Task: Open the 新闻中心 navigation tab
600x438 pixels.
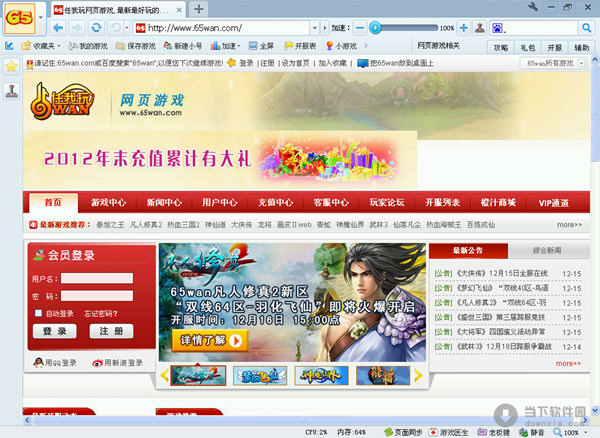Action: 164,202
